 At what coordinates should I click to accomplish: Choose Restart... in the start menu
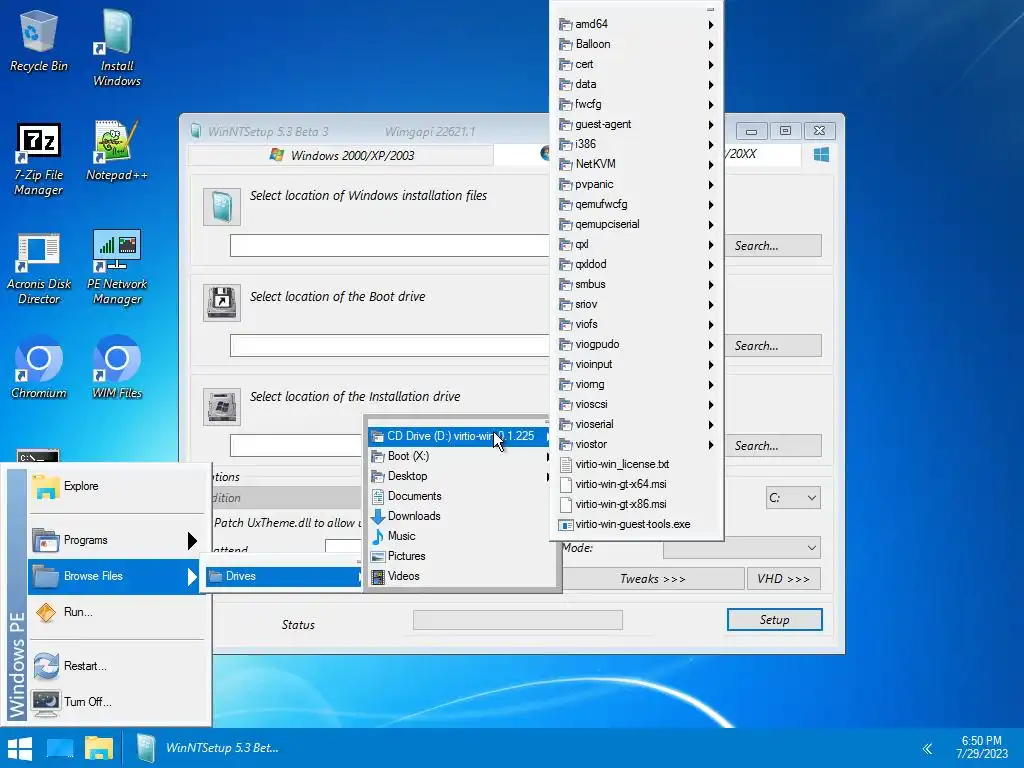pos(116,666)
